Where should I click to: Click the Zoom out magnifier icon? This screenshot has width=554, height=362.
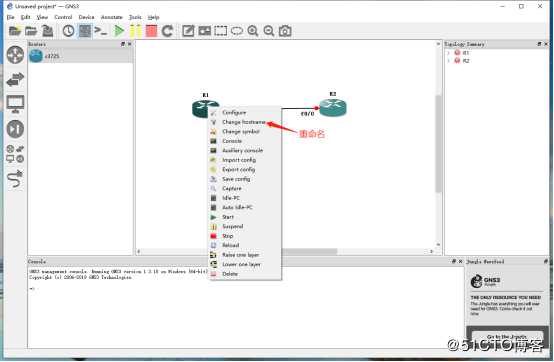click(269, 31)
